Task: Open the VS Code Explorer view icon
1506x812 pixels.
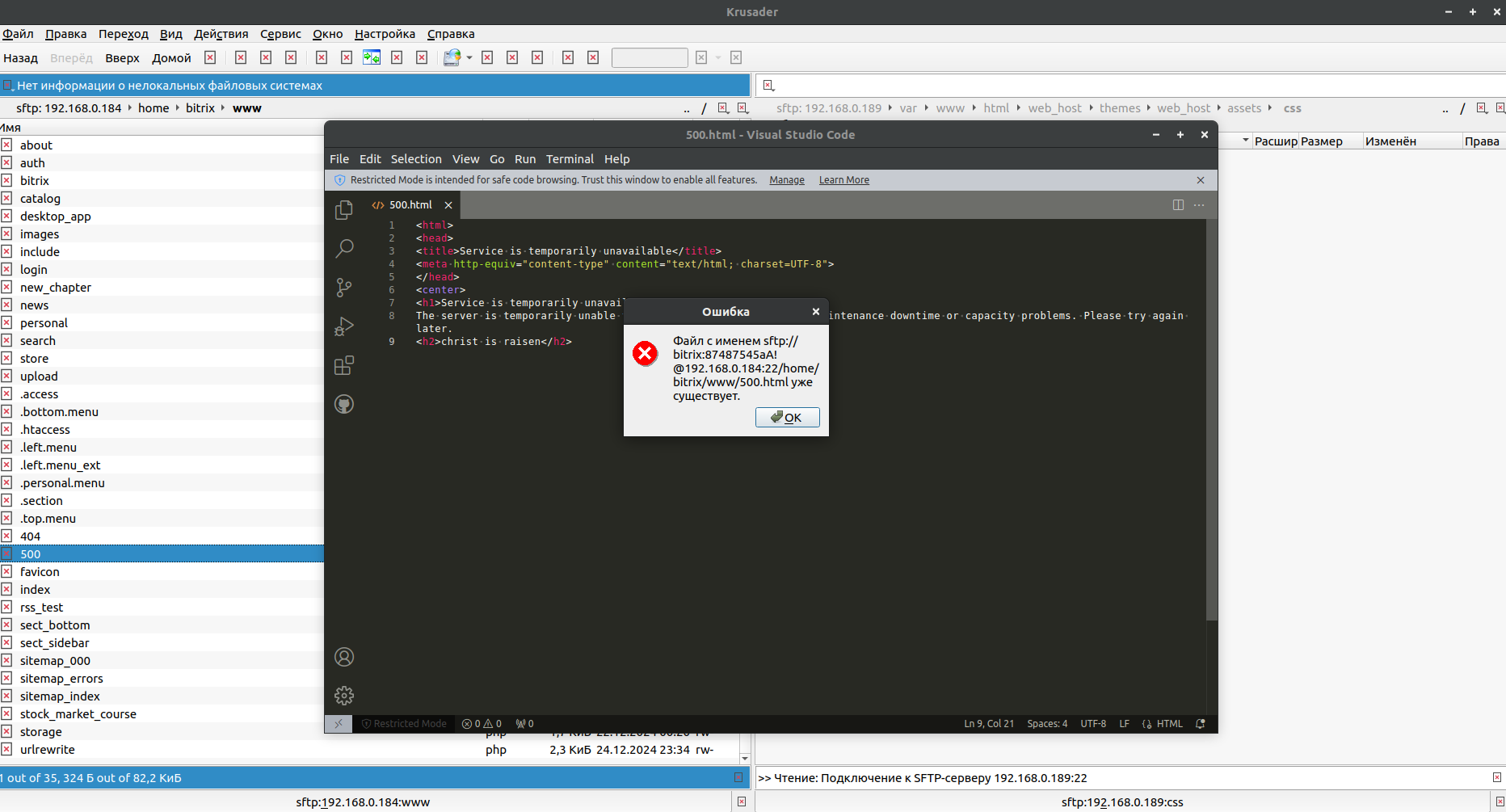Action: click(344, 210)
